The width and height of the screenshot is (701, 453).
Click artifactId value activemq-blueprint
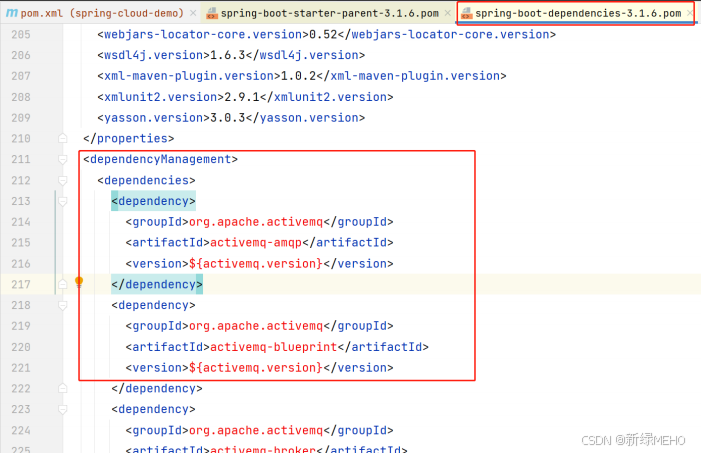coord(274,347)
